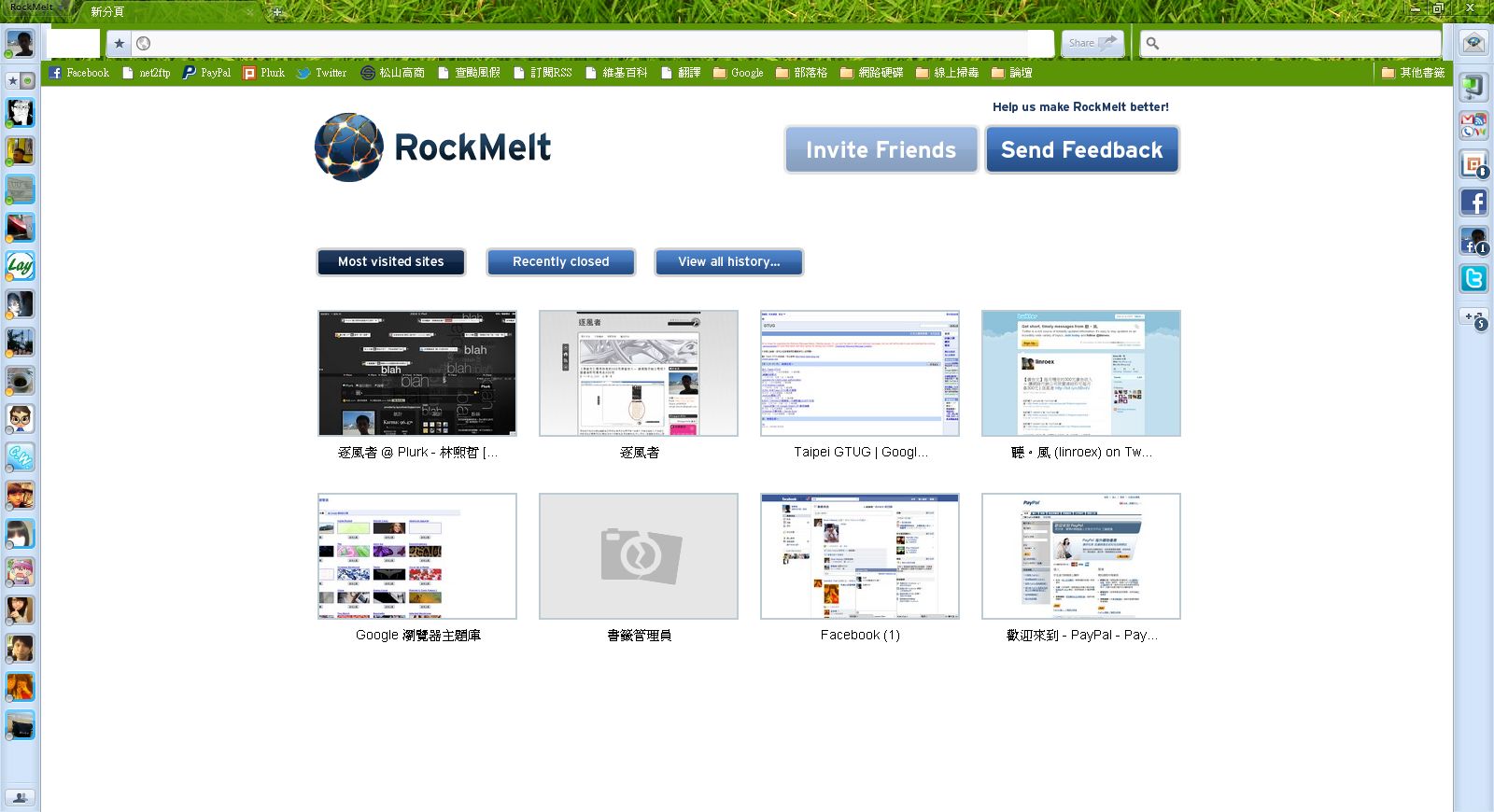Open the Twitter feed in right sidebar

[1473, 278]
